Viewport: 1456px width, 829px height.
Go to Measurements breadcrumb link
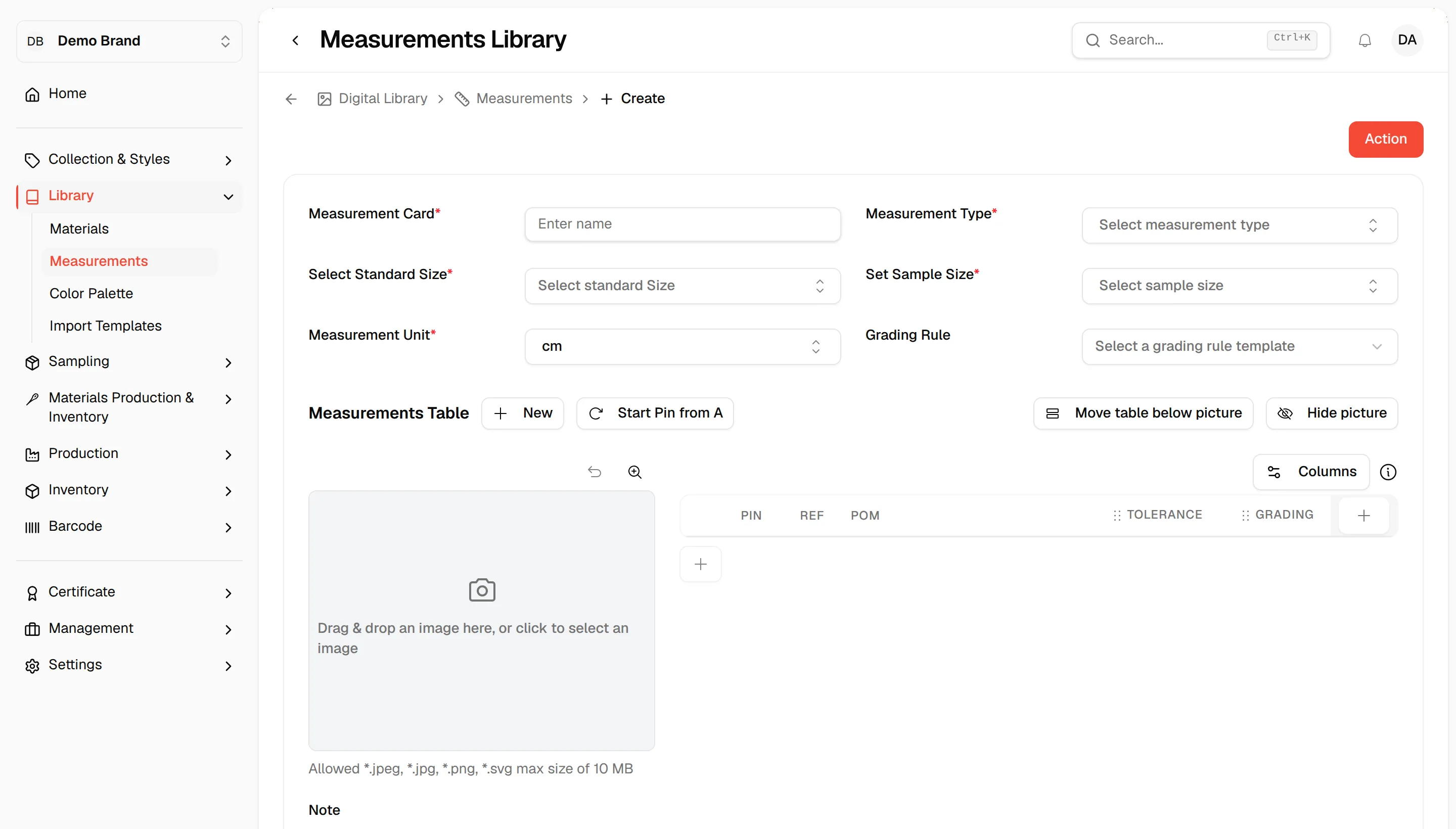tap(513, 99)
